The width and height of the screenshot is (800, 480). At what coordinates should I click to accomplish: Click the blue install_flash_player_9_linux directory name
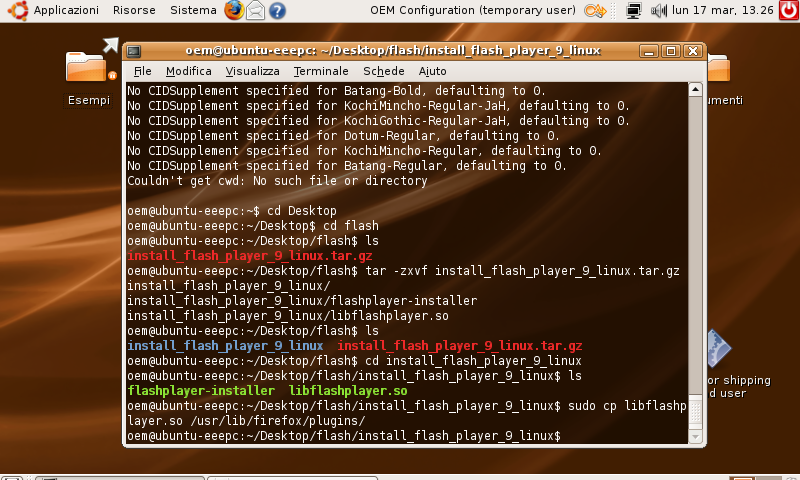pyautogui.click(x=225, y=346)
